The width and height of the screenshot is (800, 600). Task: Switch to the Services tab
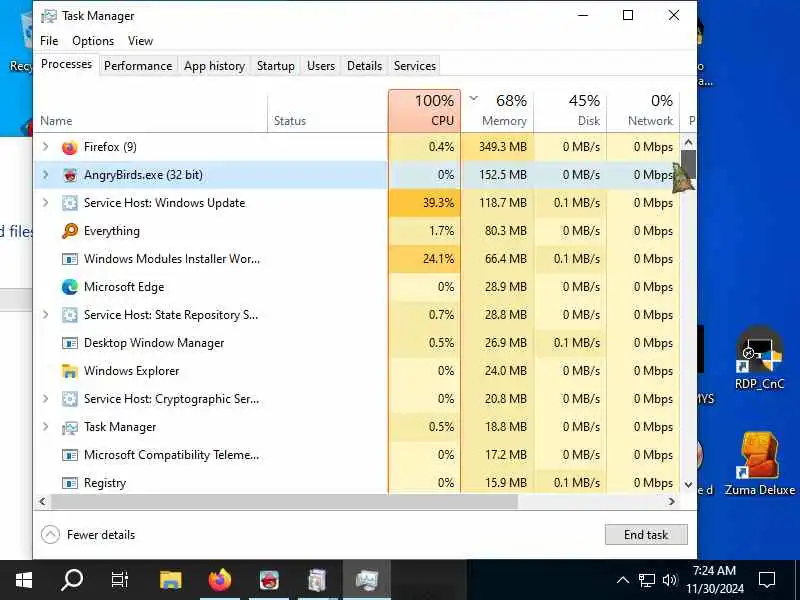tap(415, 66)
